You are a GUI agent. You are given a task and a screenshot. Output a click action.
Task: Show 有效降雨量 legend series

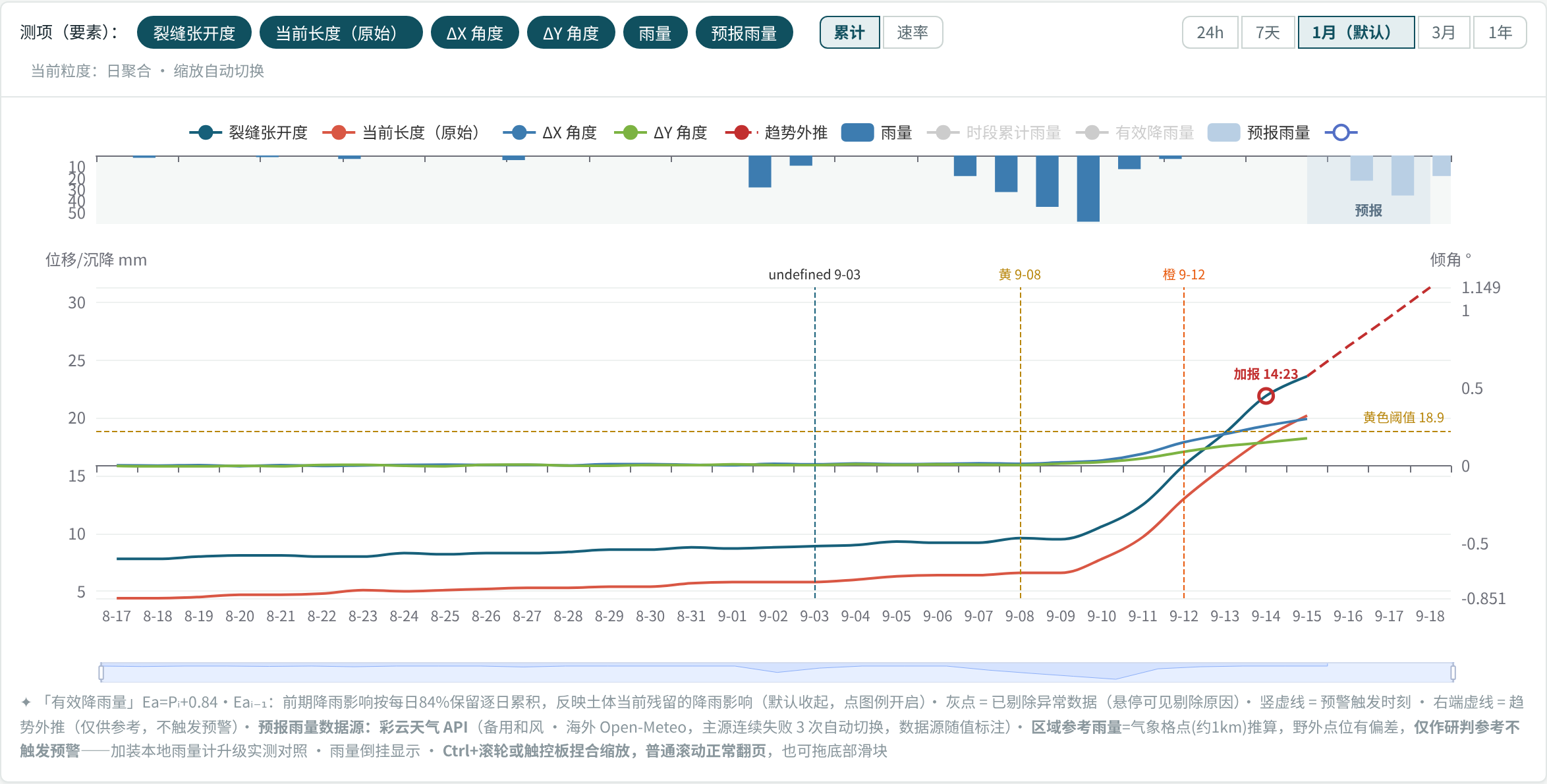(x=1135, y=132)
